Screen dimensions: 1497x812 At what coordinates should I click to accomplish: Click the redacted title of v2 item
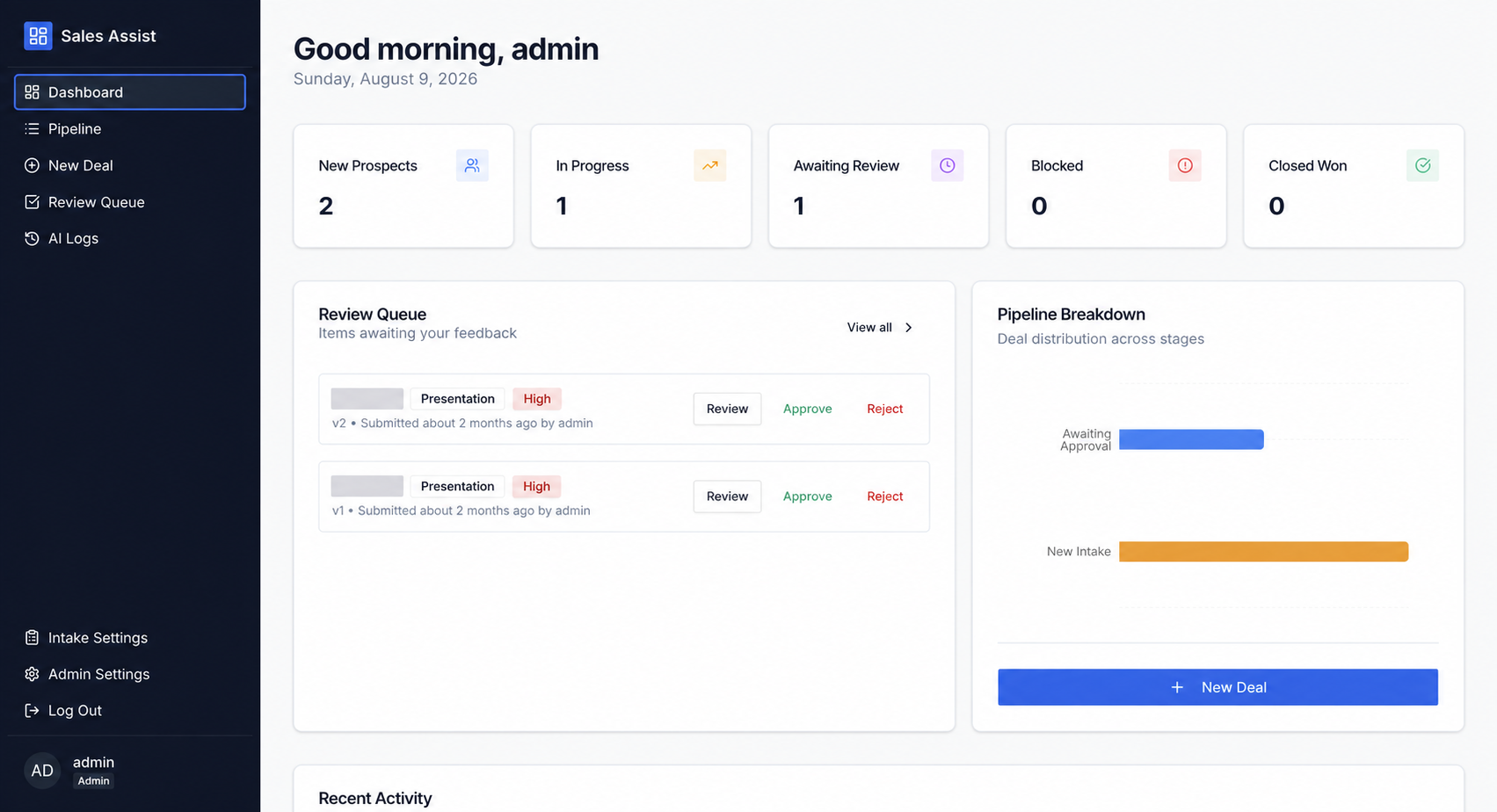(x=367, y=399)
